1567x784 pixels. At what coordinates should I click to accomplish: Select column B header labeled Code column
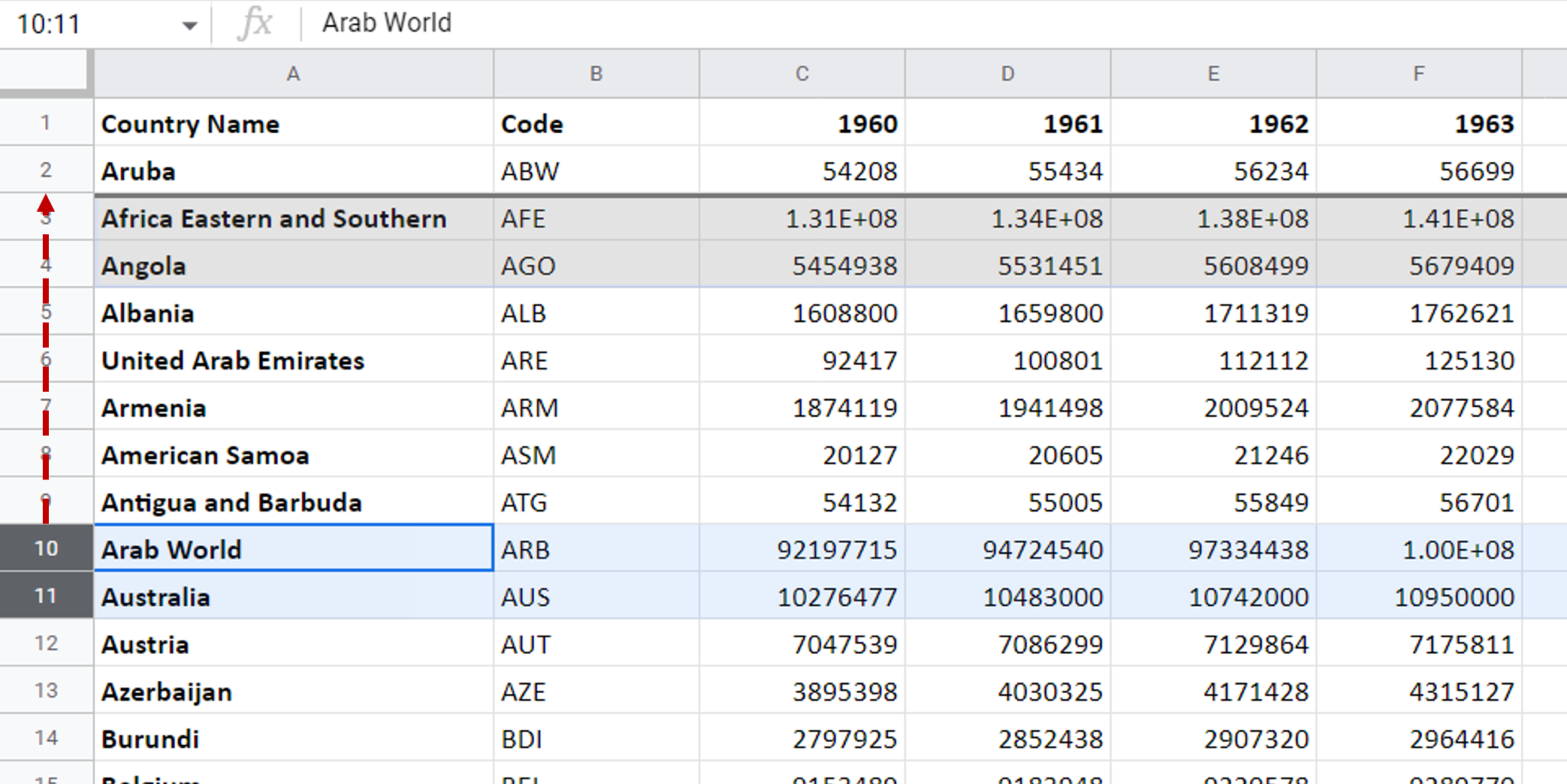point(596,73)
